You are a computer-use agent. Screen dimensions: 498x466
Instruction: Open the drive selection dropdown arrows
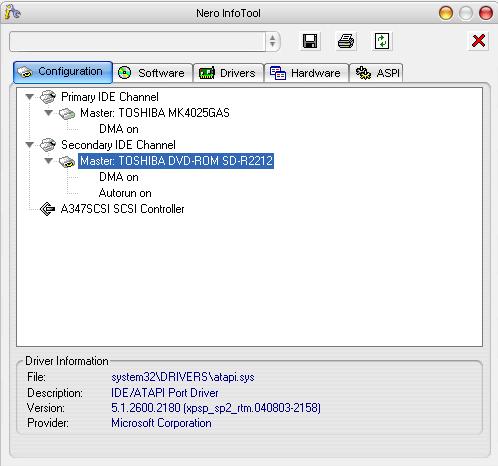pos(272,41)
